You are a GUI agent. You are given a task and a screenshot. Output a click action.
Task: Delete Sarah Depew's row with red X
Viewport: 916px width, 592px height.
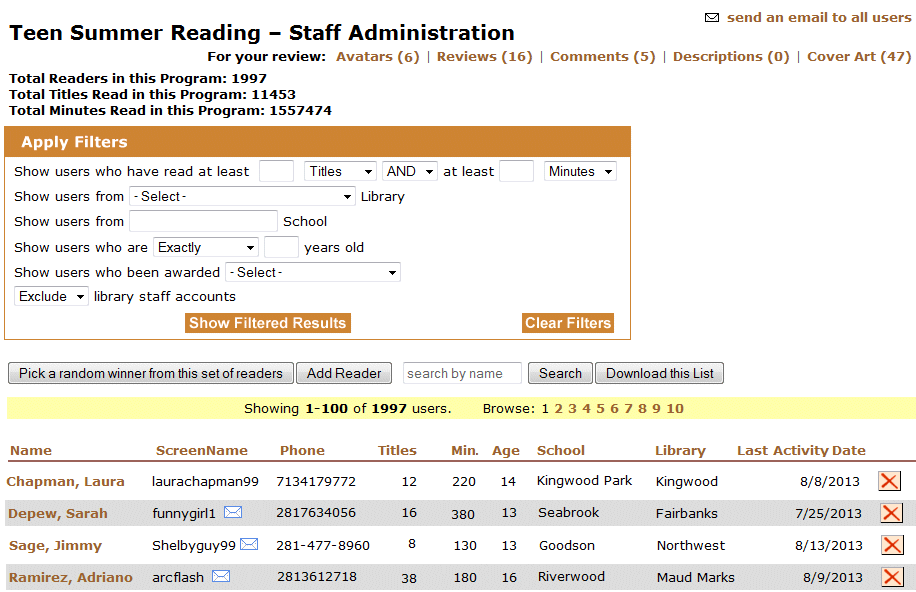[889, 513]
